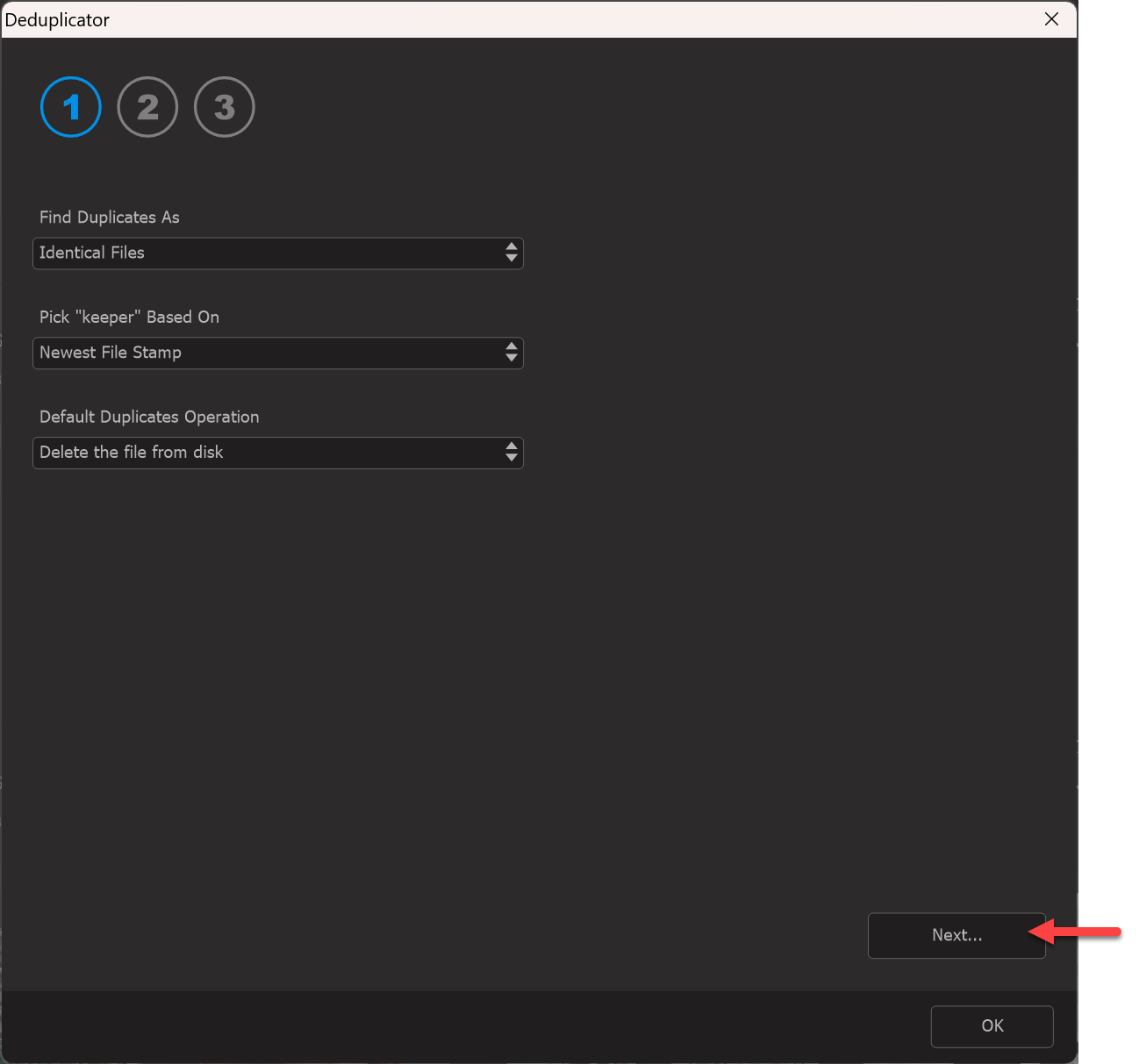Viewport: 1139px width, 1064px height.
Task: Click the Deduplicator window title
Action: 57,20
